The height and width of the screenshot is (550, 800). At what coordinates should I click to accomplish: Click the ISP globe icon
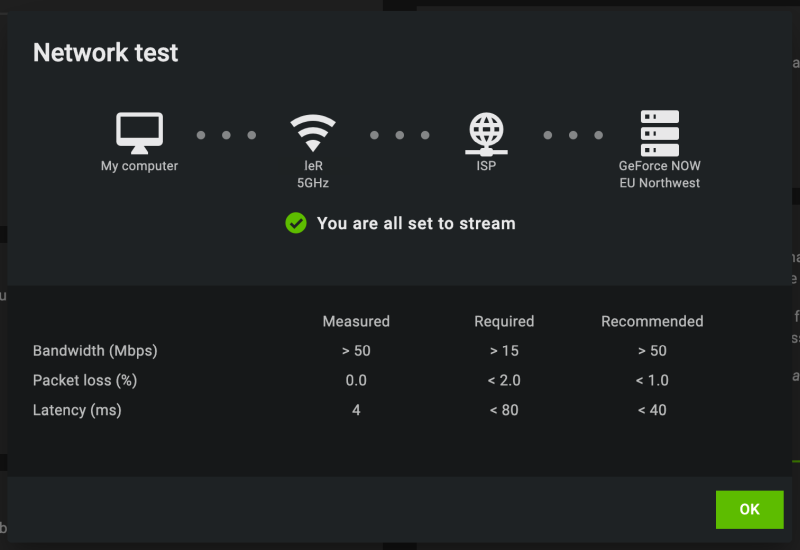pyautogui.click(x=486, y=132)
